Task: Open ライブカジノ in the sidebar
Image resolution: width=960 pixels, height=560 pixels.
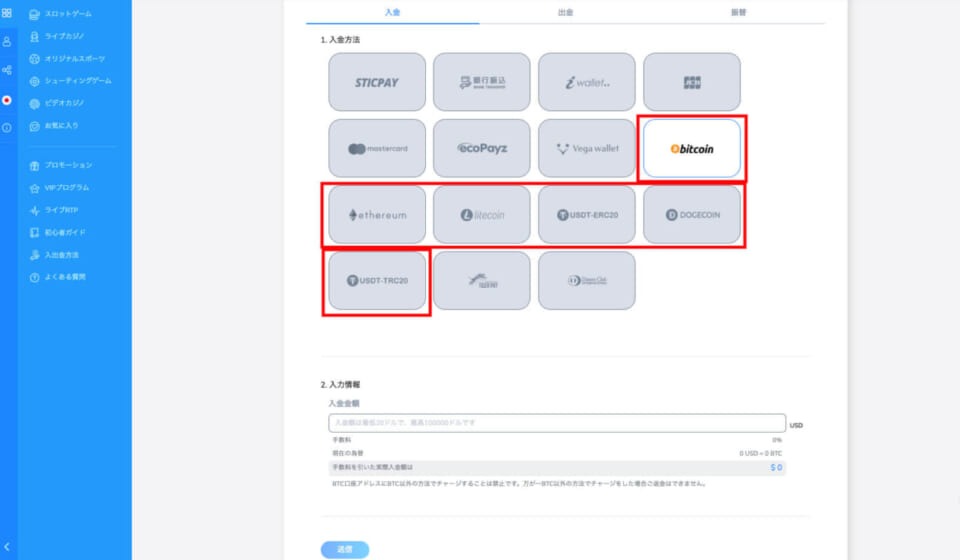Action: pos(56,36)
